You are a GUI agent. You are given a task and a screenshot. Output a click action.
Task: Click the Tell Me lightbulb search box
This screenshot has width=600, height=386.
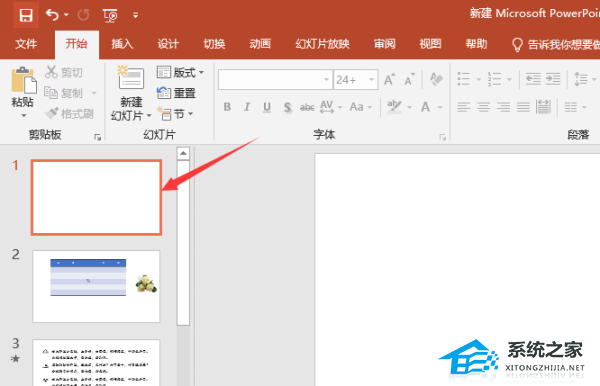coord(556,45)
